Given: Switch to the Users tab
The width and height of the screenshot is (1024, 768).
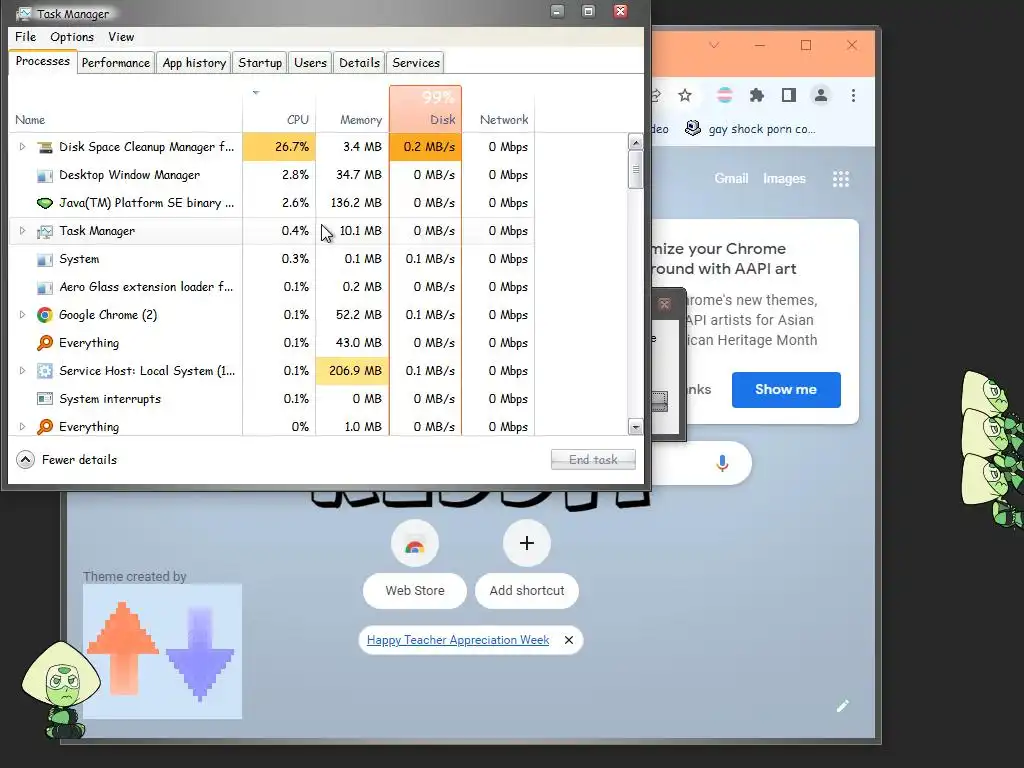Looking at the screenshot, I should click(x=310, y=63).
